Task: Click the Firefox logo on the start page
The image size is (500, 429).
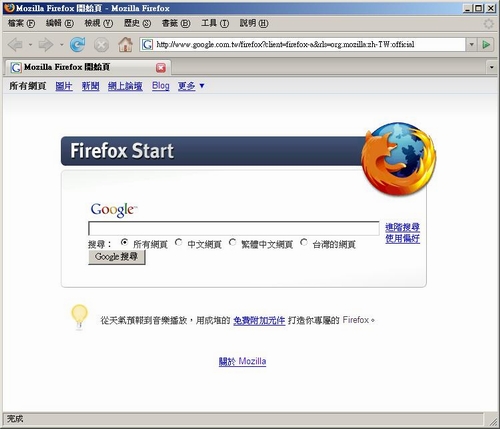Action: tap(399, 158)
